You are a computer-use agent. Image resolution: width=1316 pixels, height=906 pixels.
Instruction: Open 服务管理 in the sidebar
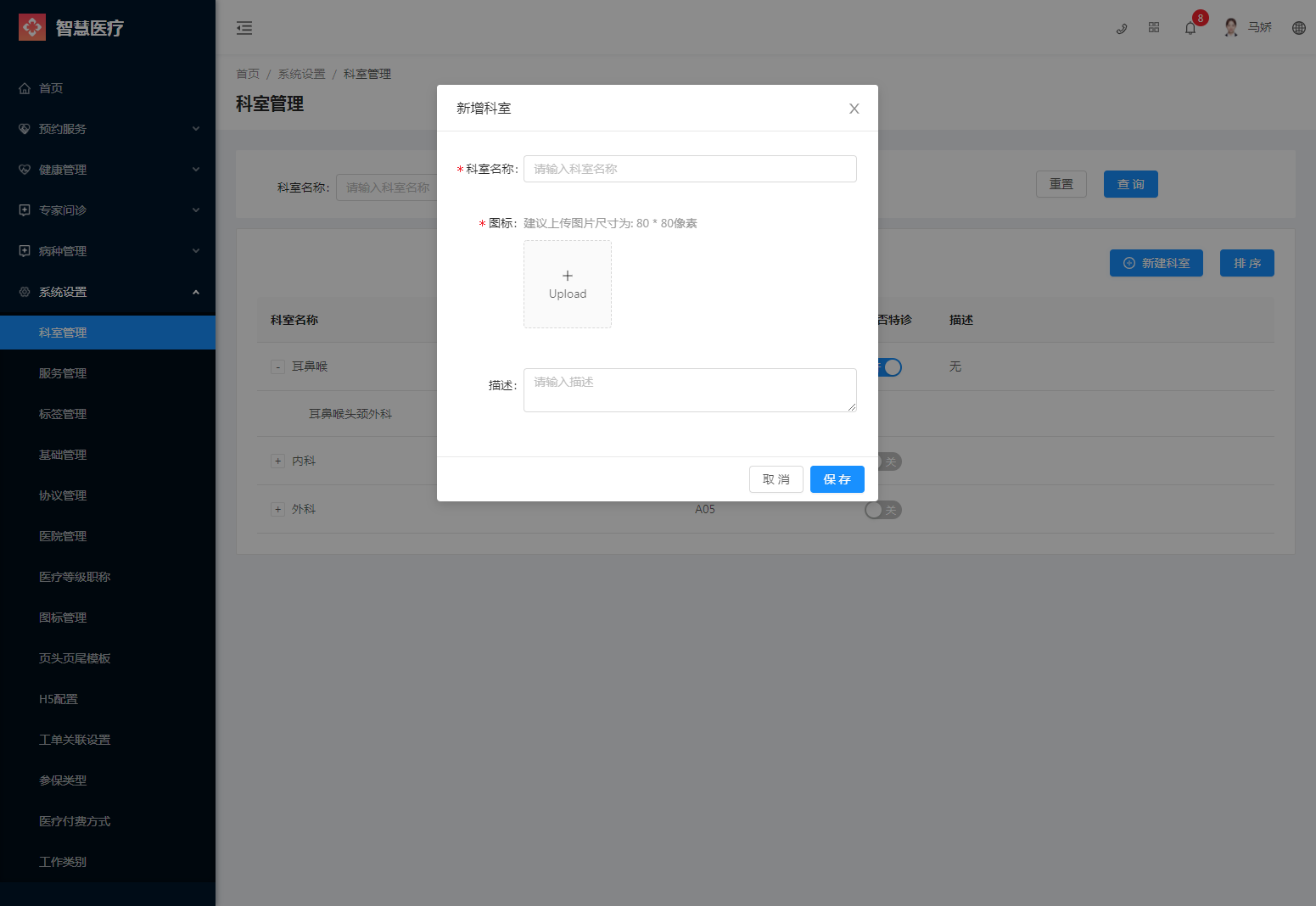pos(108,373)
